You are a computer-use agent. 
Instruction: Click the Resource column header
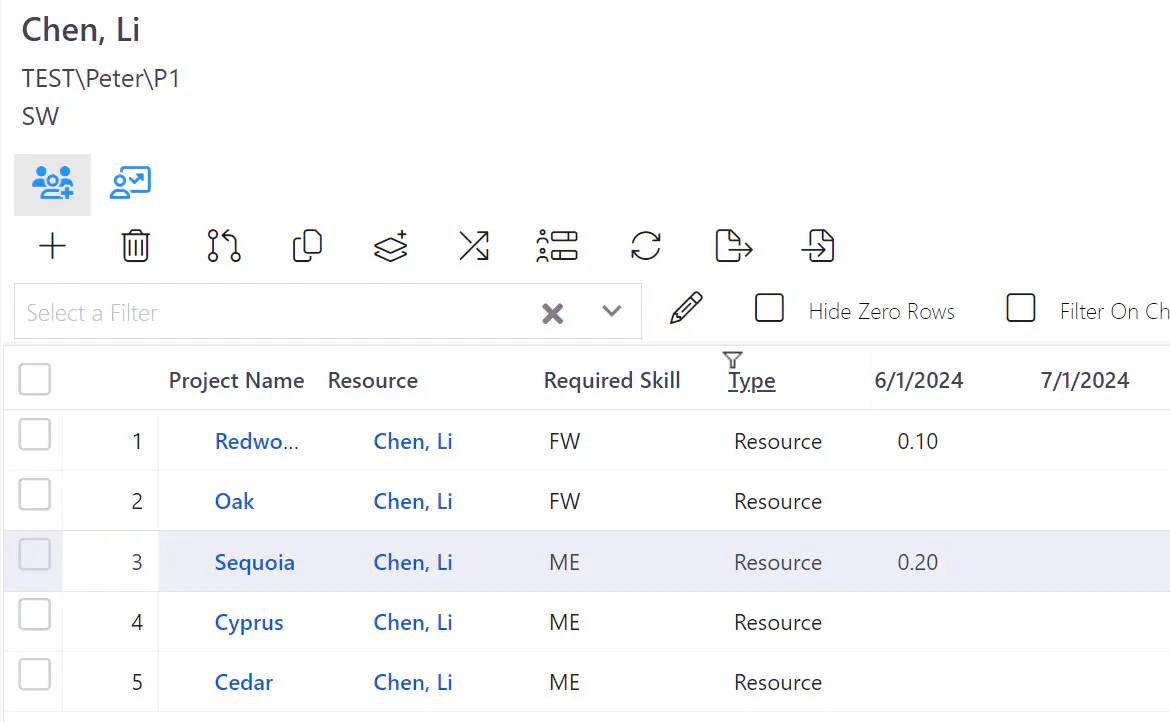[373, 380]
